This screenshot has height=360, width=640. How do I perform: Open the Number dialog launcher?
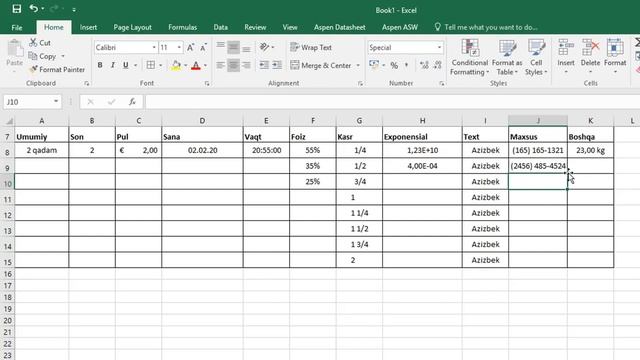point(442,83)
